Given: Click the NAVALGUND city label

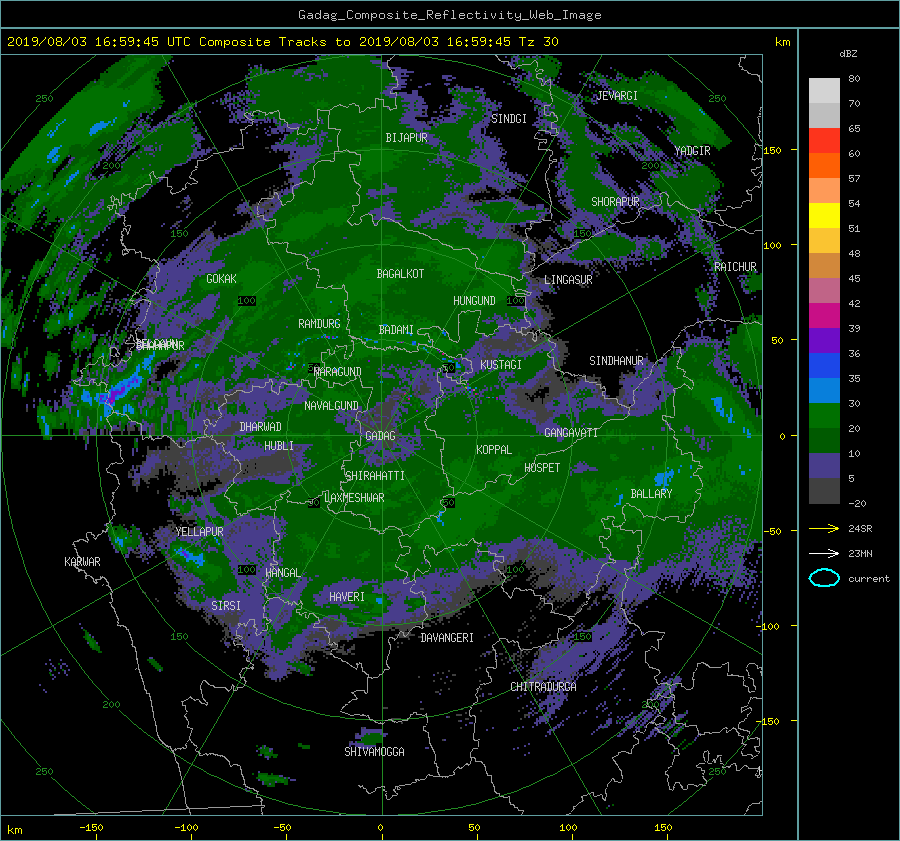Looking at the screenshot, I should click(x=331, y=405).
